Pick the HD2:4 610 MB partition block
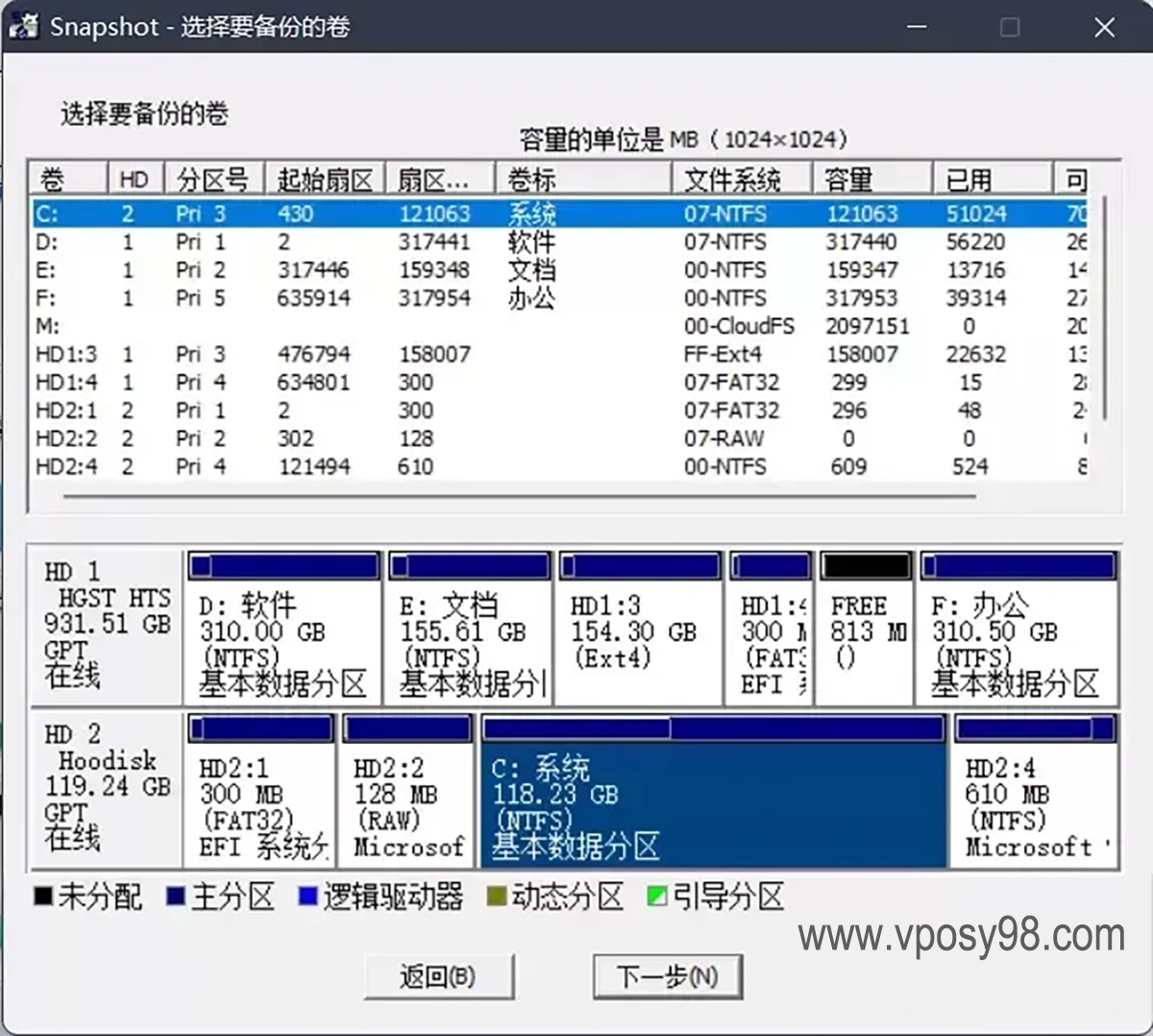 [1034, 793]
